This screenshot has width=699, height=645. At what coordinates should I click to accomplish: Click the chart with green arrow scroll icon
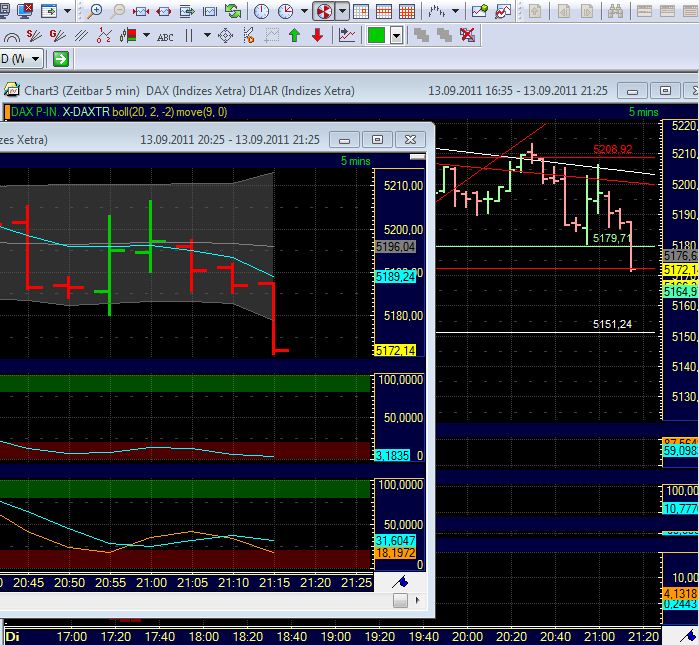[x=187, y=11]
